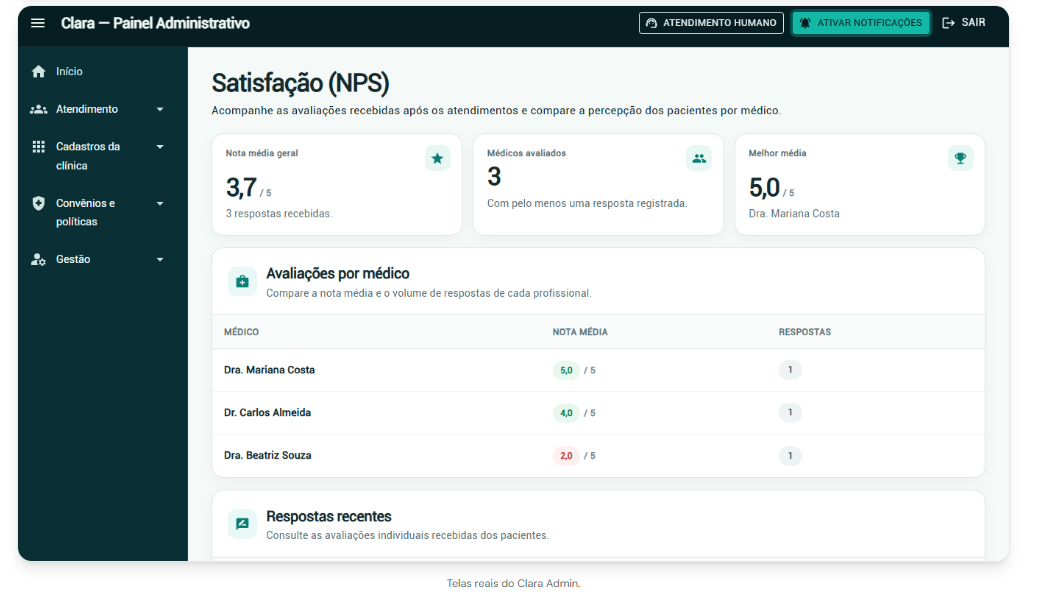The height and width of the screenshot is (611, 1053).
Task: Select the Dra. Beatriz Souza row name
Action: [x=267, y=455]
